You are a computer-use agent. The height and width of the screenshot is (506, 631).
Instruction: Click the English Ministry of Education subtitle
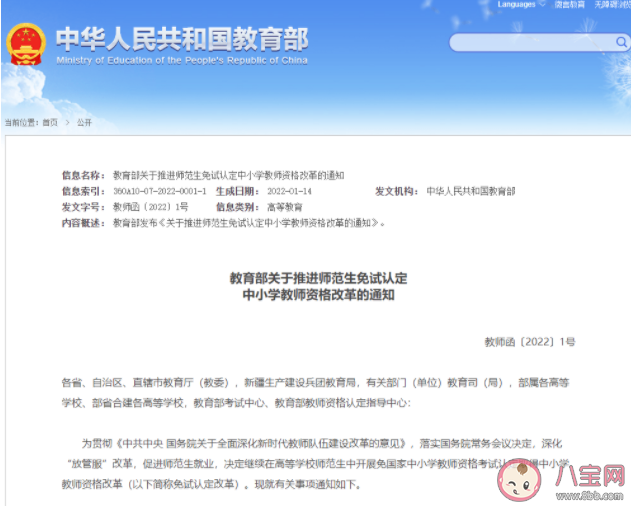click(182, 60)
